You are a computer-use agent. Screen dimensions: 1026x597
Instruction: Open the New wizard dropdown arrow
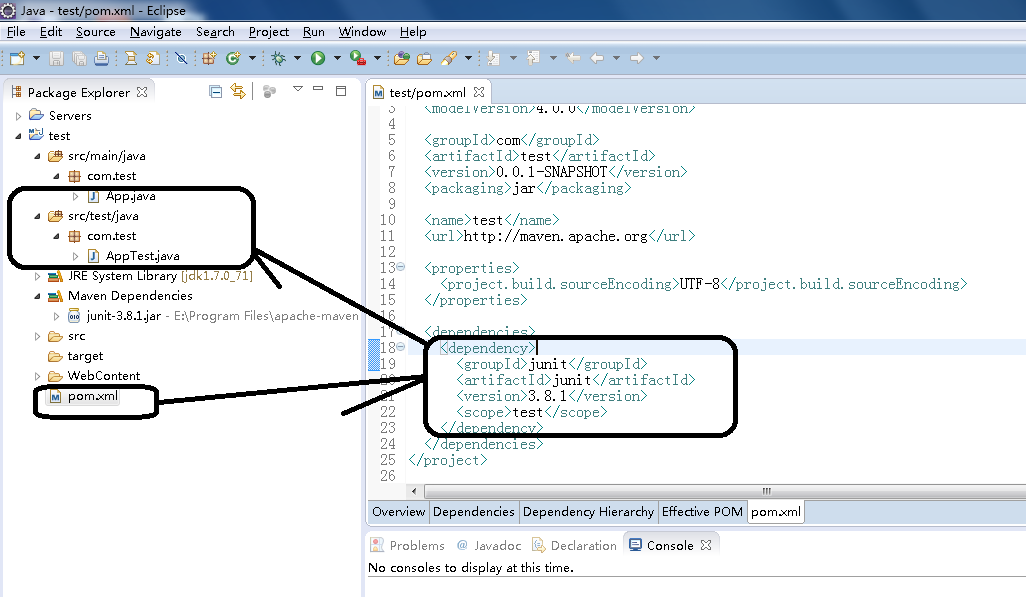point(36,58)
